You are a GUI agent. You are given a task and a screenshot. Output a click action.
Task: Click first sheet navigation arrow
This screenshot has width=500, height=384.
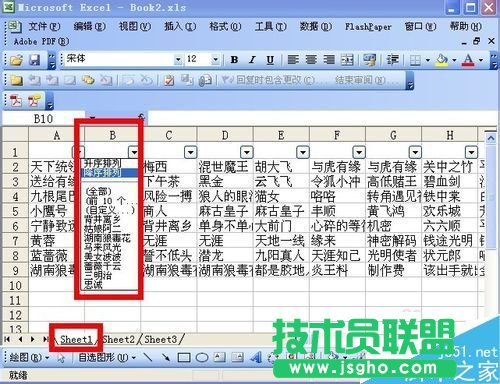tap(7, 339)
